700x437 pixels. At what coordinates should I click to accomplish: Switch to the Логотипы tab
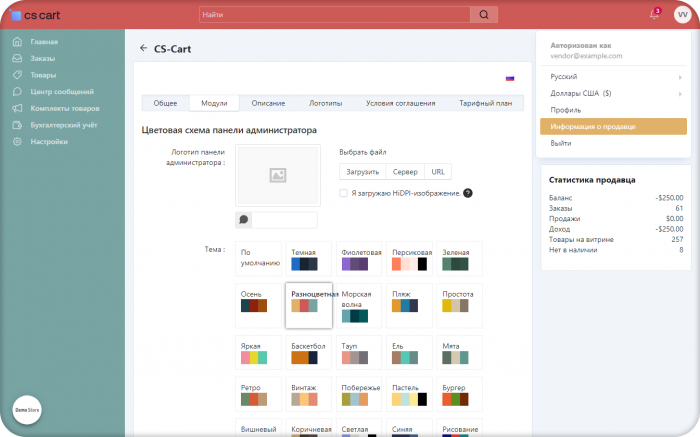325,103
